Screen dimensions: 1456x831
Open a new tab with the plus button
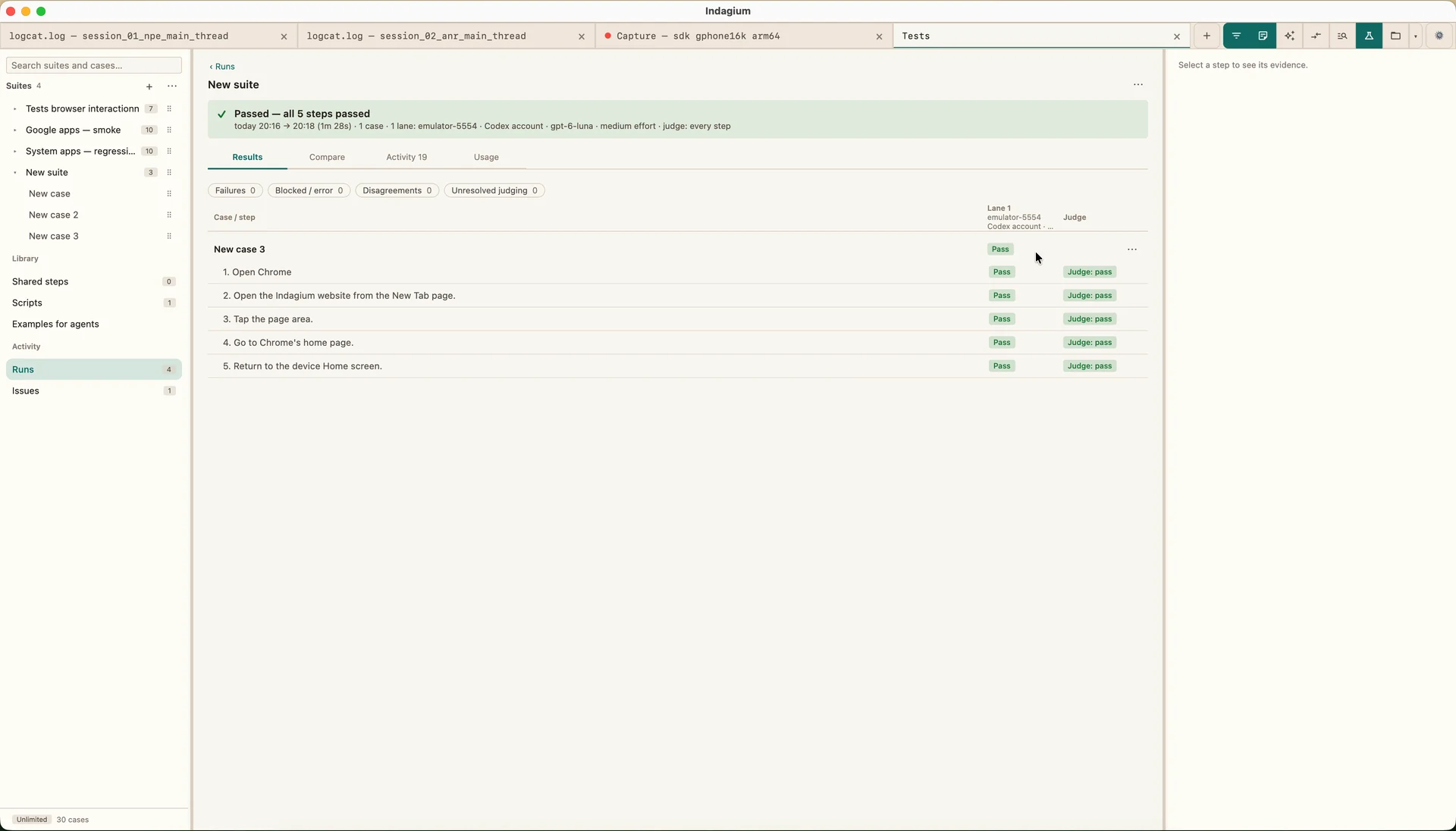point(1207,36)
